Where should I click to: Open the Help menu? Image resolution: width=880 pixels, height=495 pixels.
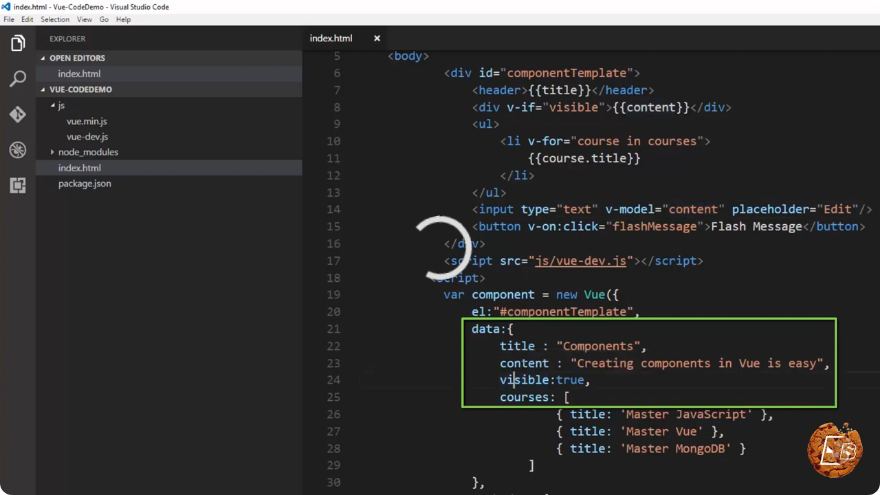123,19
